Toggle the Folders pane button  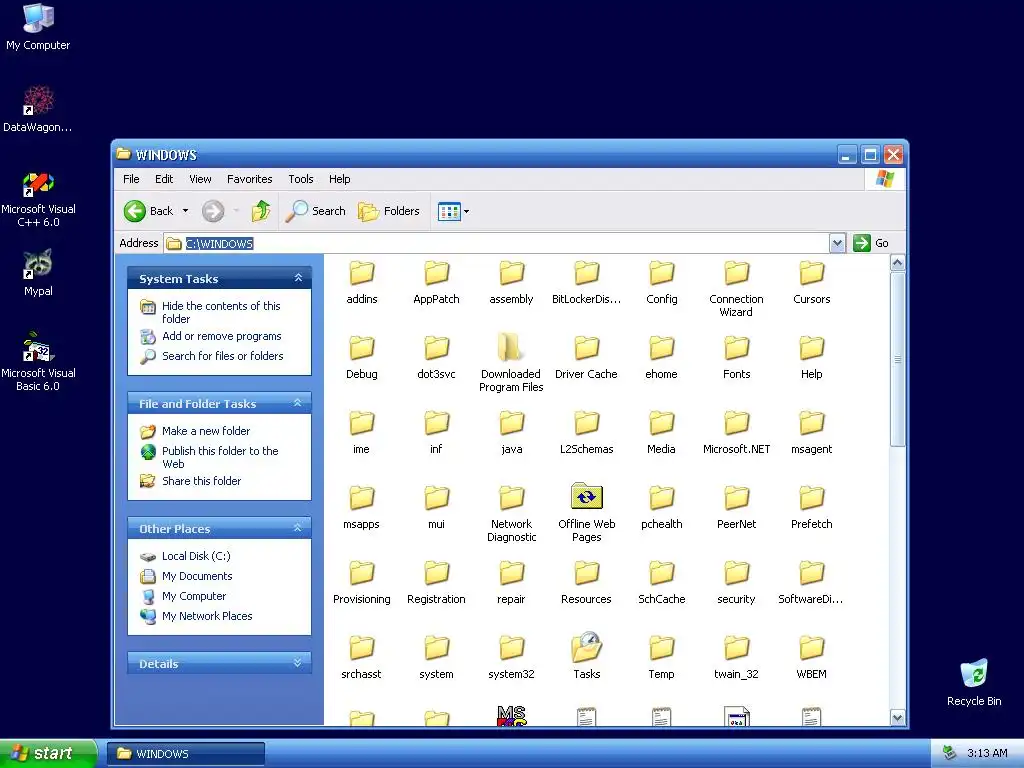click(389, 211)
